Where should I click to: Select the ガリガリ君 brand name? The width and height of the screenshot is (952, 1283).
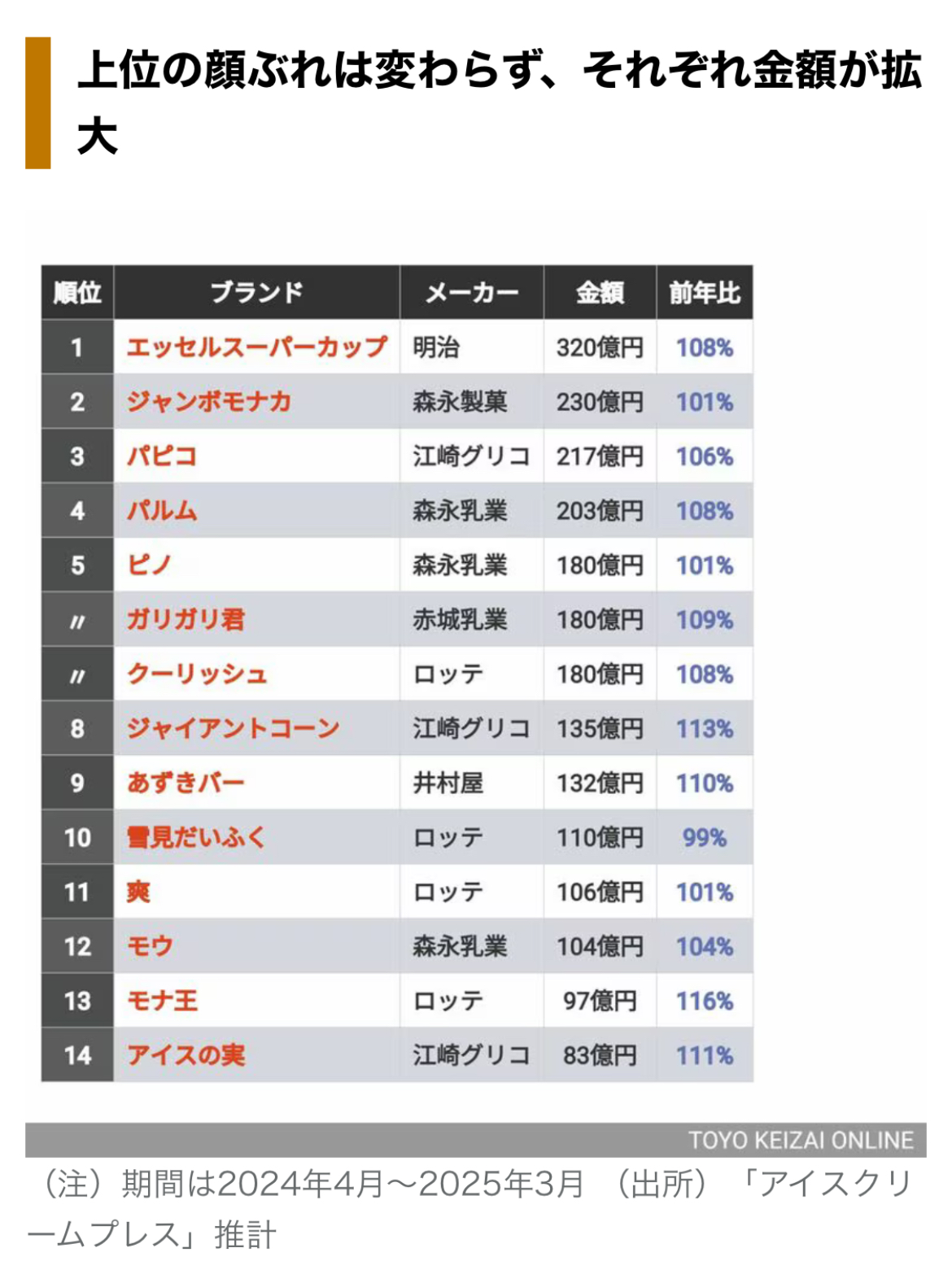tap(186, 620)
